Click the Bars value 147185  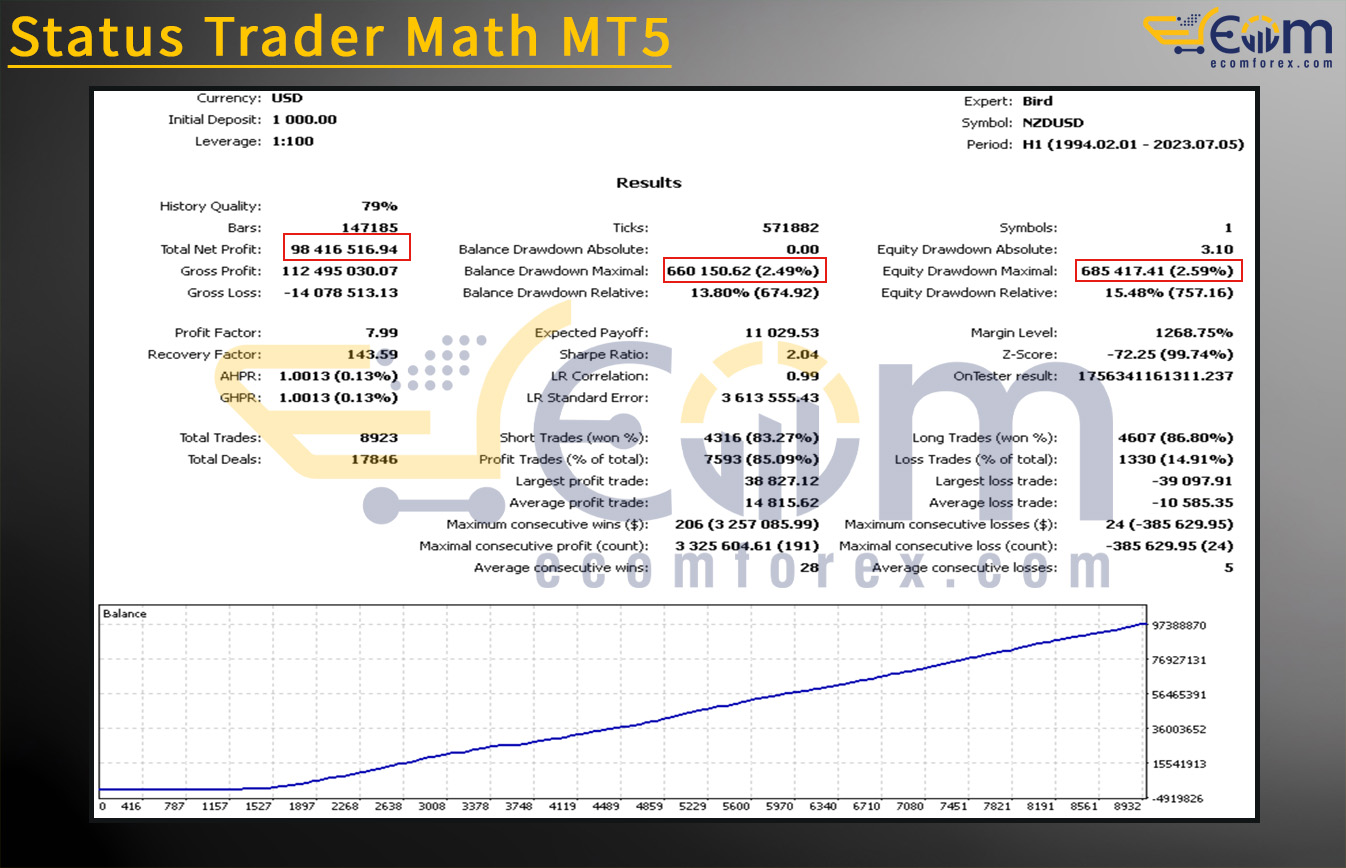[x=370, y=228]
